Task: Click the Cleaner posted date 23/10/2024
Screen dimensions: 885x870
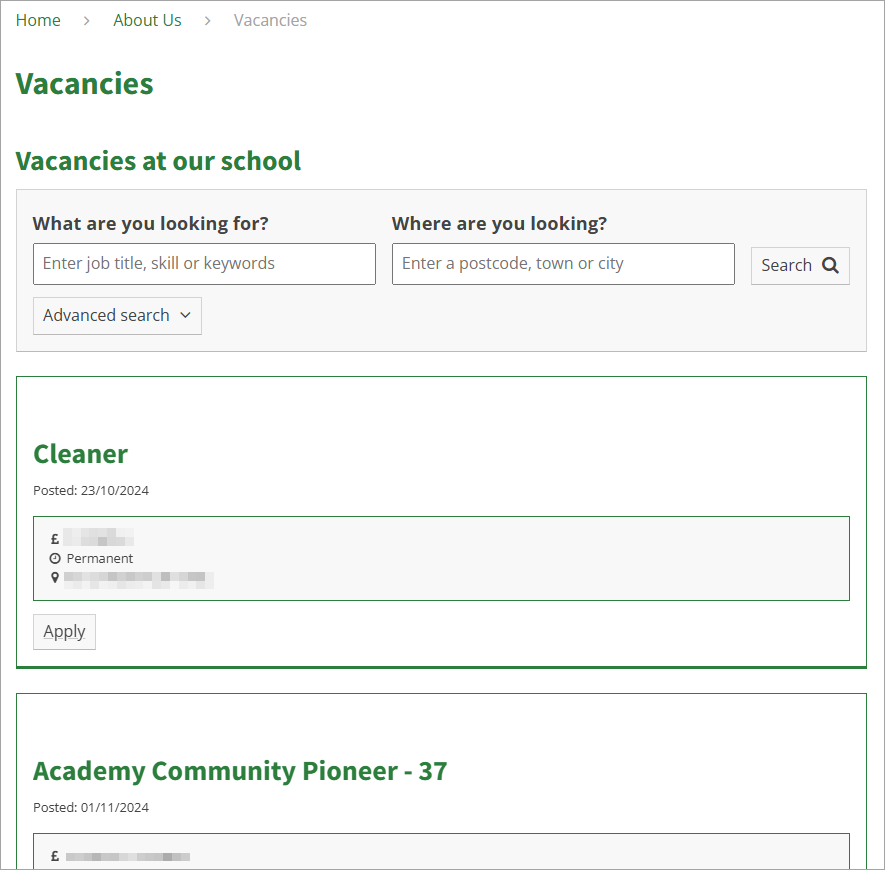Action: point(91,491)
